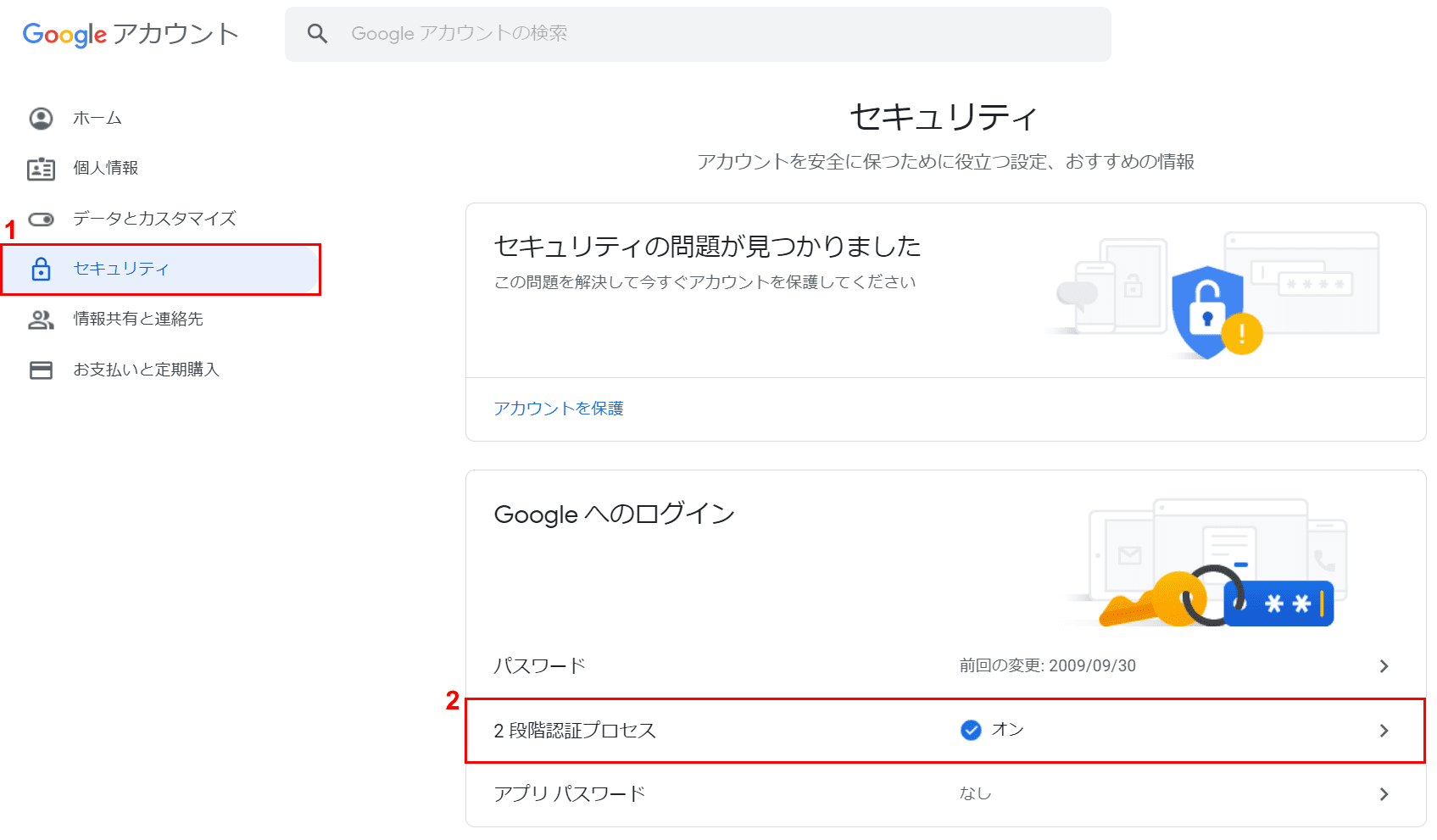The height and width of the screenshot is (840, 1437).
Task: Open the 2 段階認証プロセス row
Action: click(x=945, y=731)
